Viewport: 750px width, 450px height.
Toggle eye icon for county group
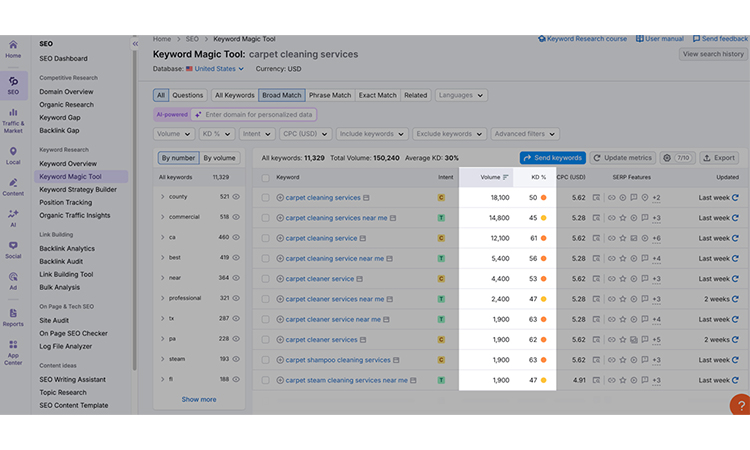[236, 197]
